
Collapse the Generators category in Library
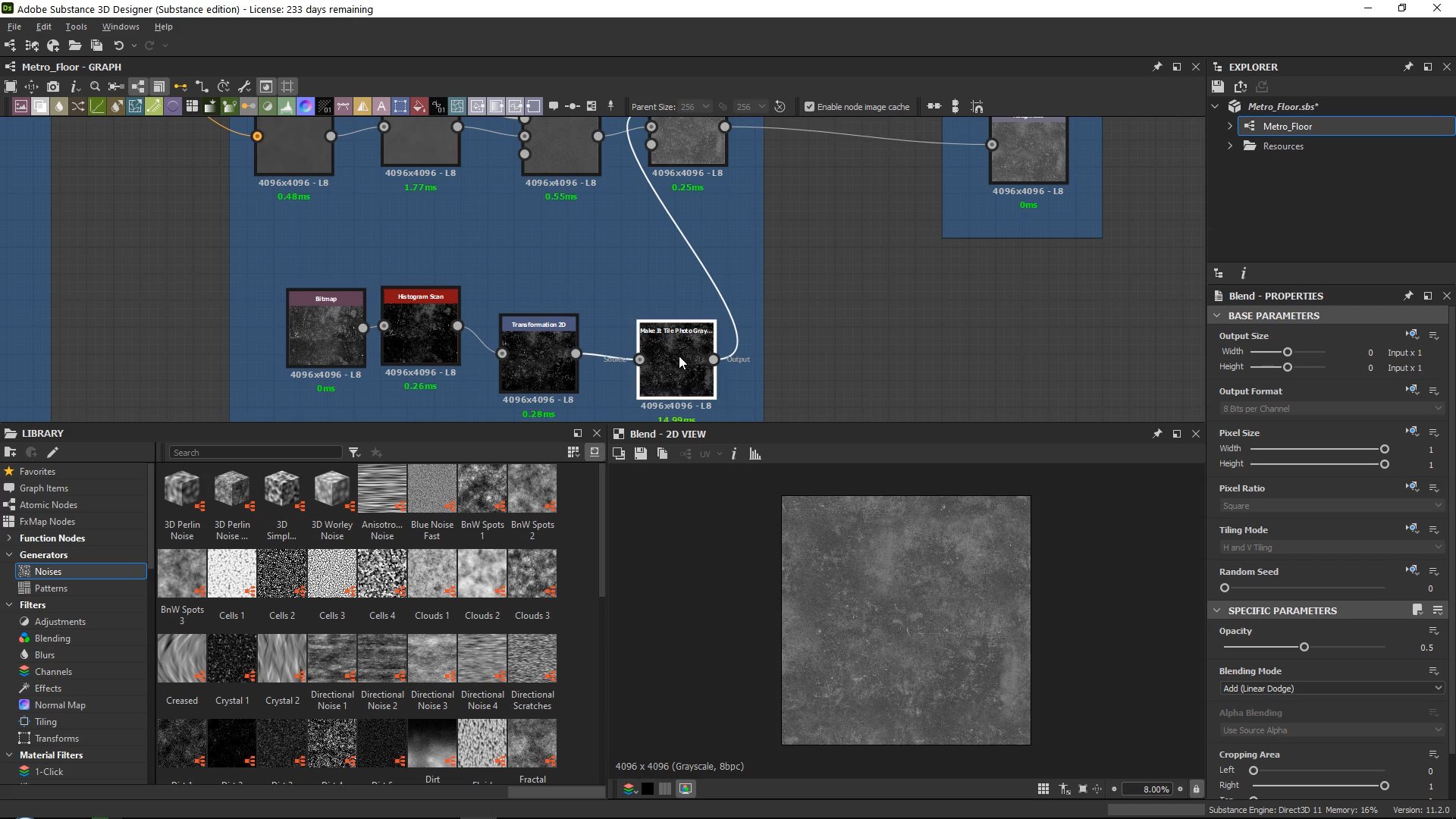(x=9, y=555)
